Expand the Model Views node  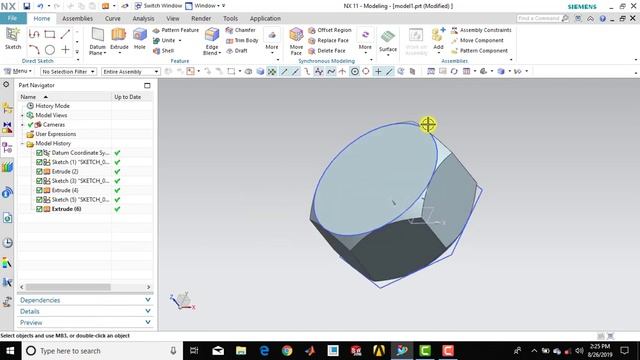point(22,116)
